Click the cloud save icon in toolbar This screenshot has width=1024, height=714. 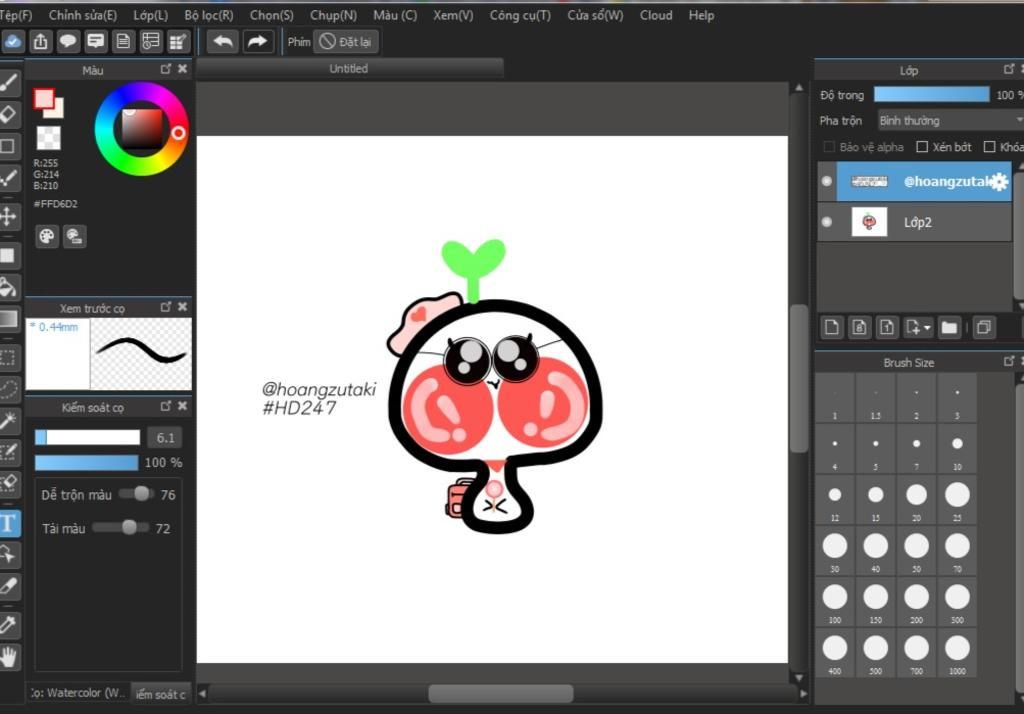[12, 42]
